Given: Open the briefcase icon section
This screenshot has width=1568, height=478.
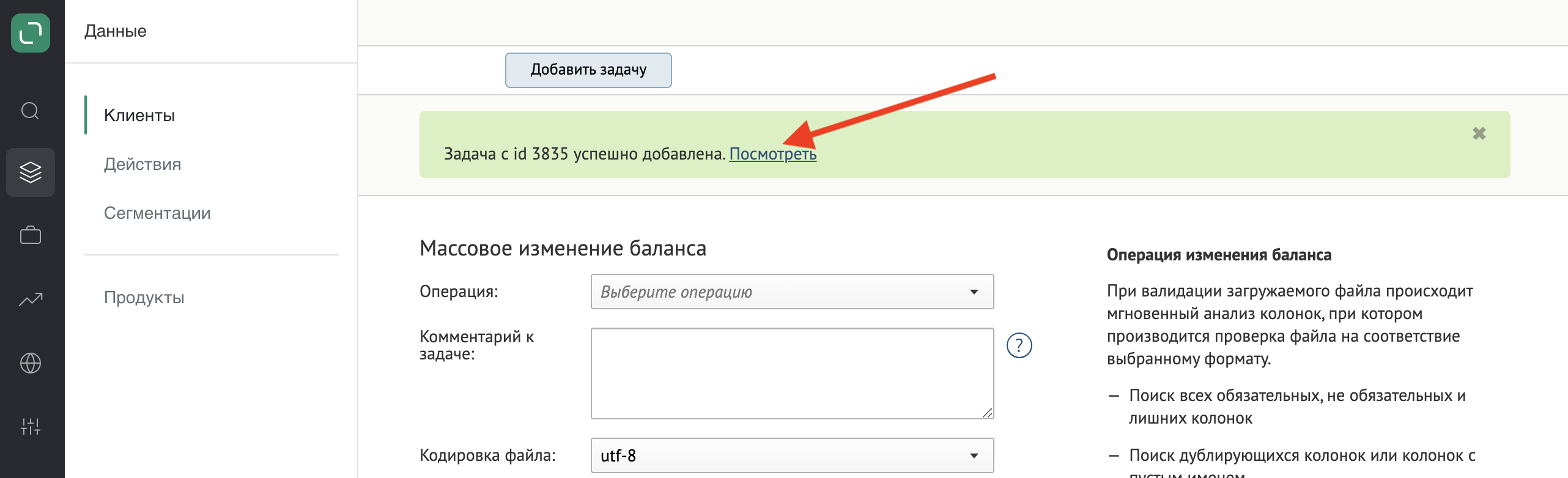Looking at the screenshot, I should (x=31, y=235).
